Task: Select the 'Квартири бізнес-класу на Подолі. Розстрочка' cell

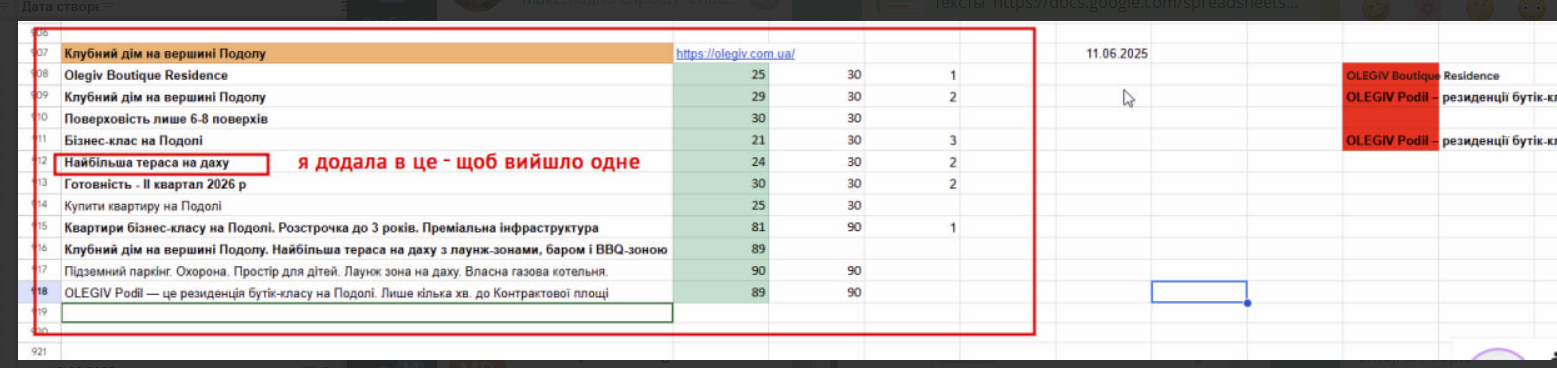Action: [367, 228]
